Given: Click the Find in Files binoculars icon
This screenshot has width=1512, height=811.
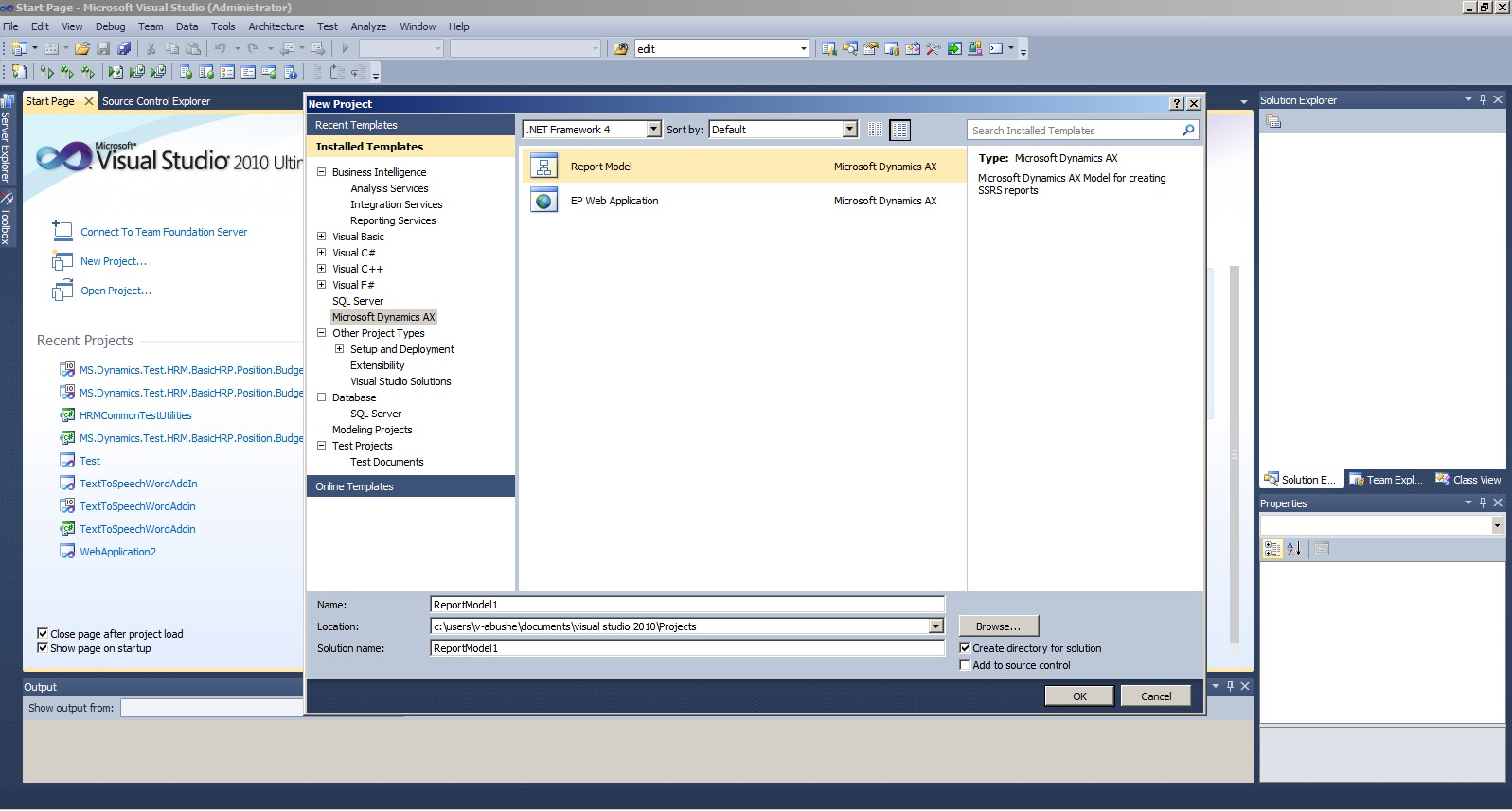Looking at the screenshot, I should pos(621,48).
